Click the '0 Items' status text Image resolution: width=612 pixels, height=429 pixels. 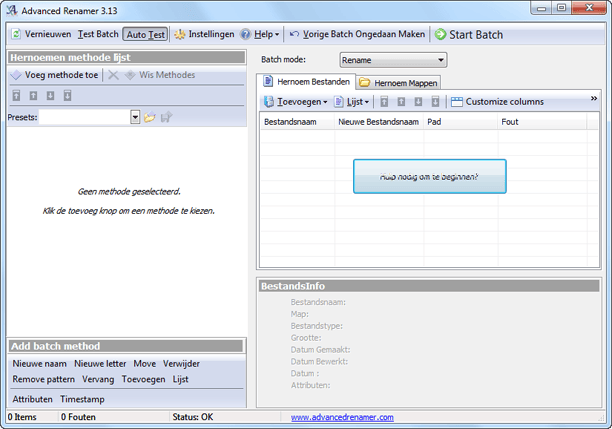[22, 417]
